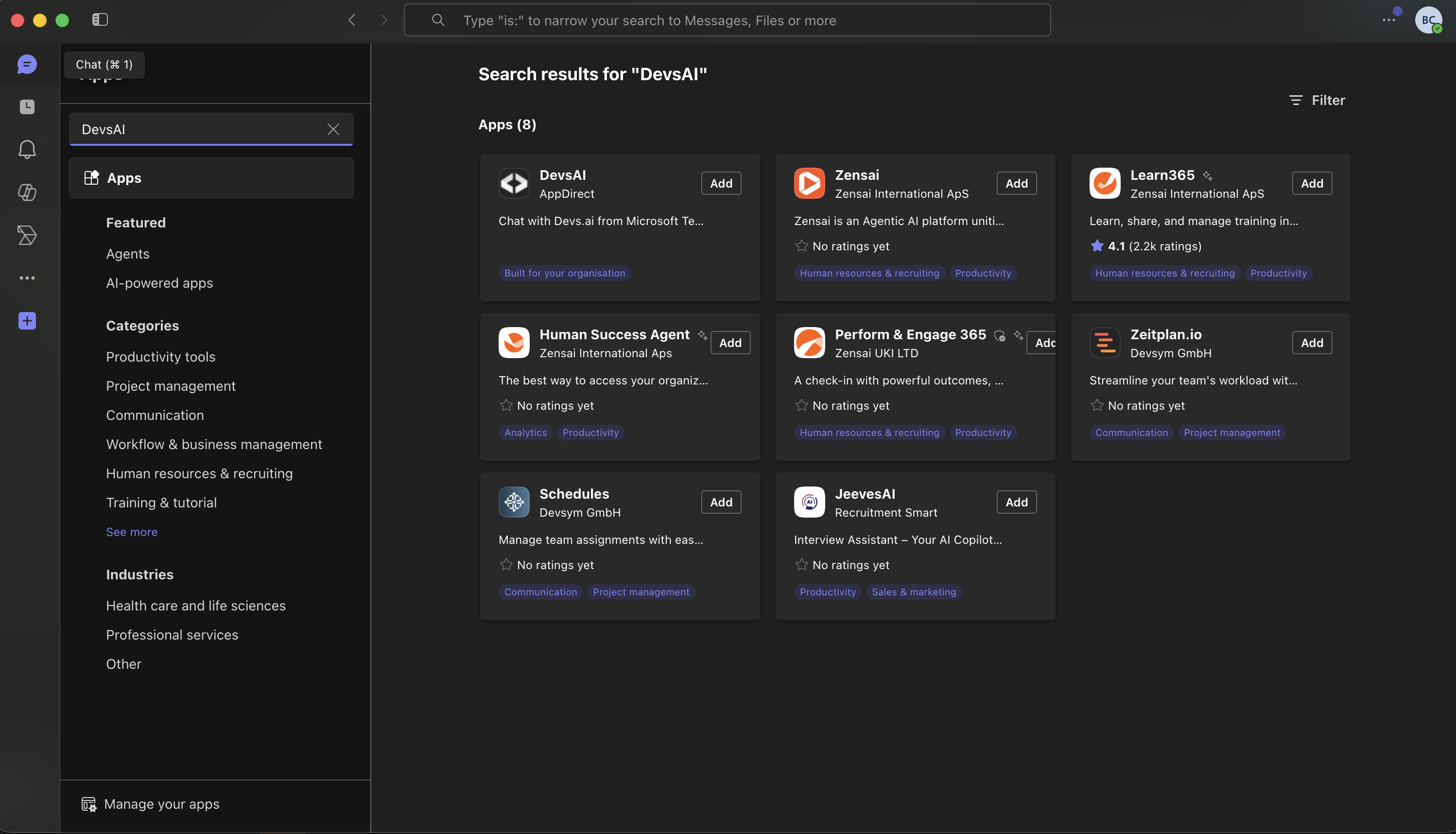
Task: Click the Schedules app logo
Action: [514, 502]
